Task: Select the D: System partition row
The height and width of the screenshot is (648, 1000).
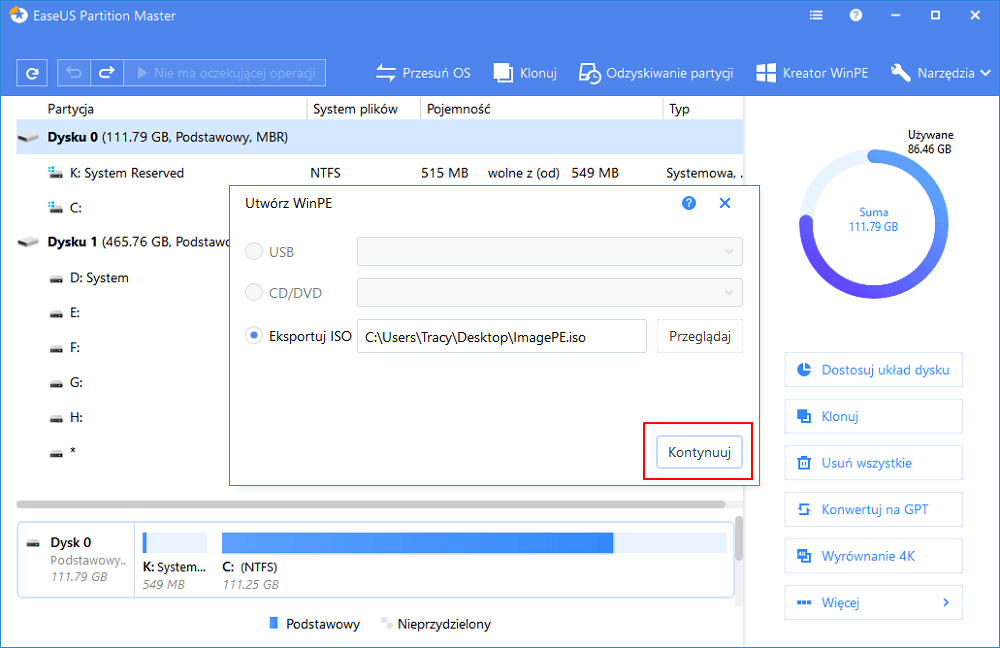Action: click(x=122, y=277)
